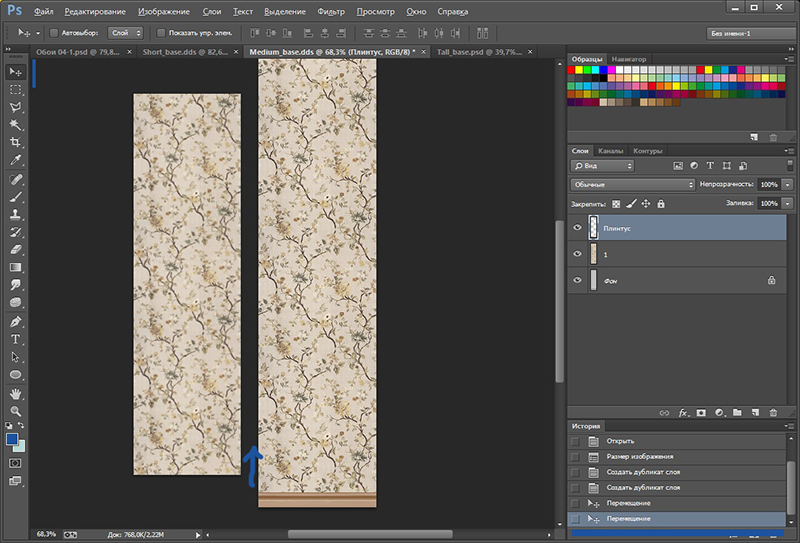Open the Слой auto-select dropdown
This screenshot has width=800, height=543.
click(x=124, y=33)
